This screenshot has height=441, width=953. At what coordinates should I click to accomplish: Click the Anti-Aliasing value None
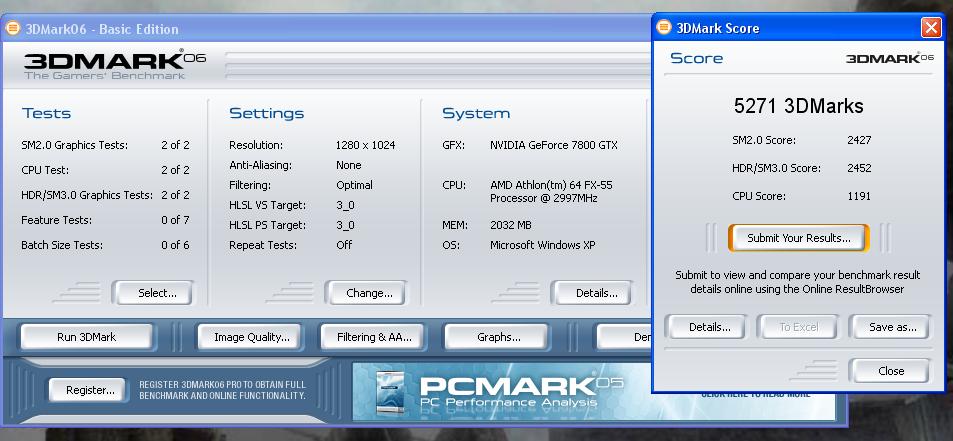[349, 165]
